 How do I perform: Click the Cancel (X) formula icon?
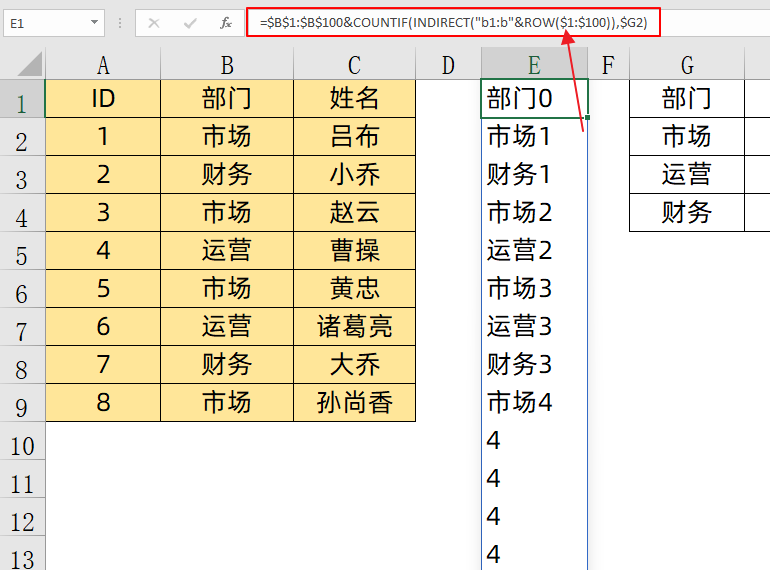click(154, 23)
